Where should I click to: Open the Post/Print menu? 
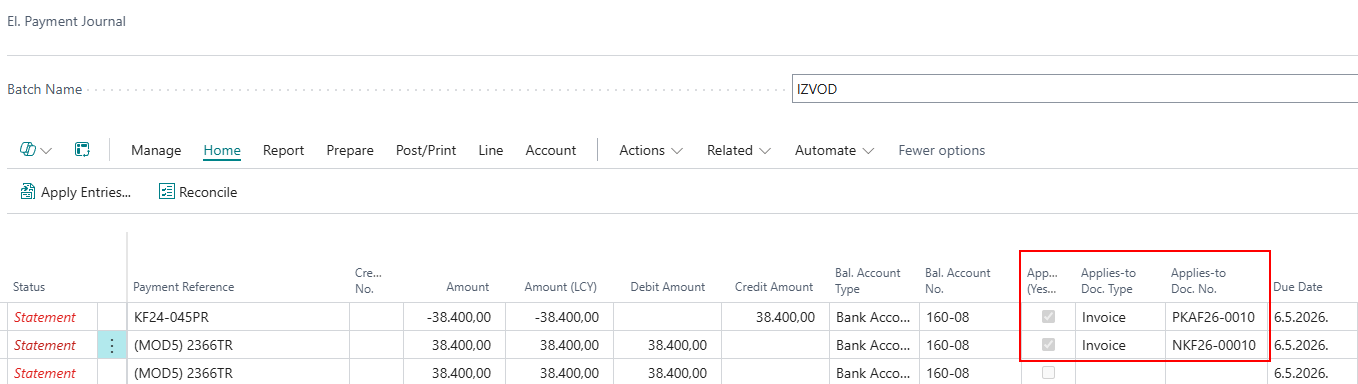[x=426, y=150]
